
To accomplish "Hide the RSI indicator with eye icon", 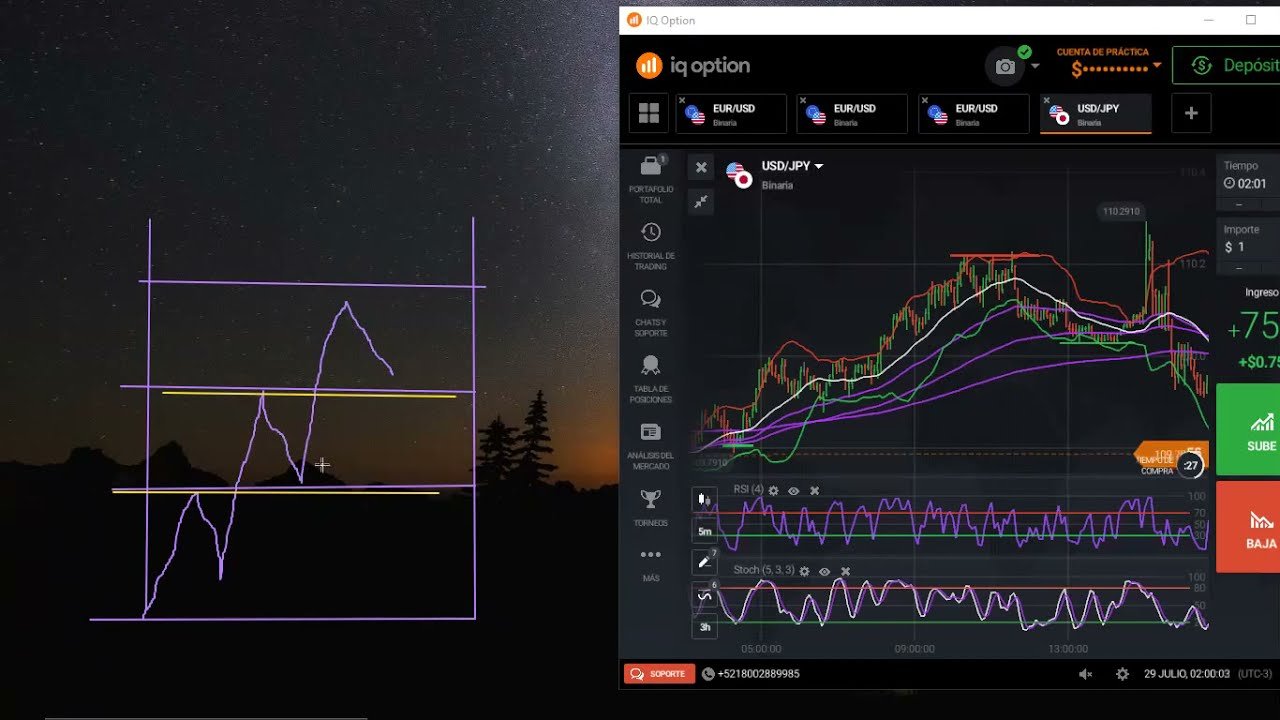I will click(793, 491).
